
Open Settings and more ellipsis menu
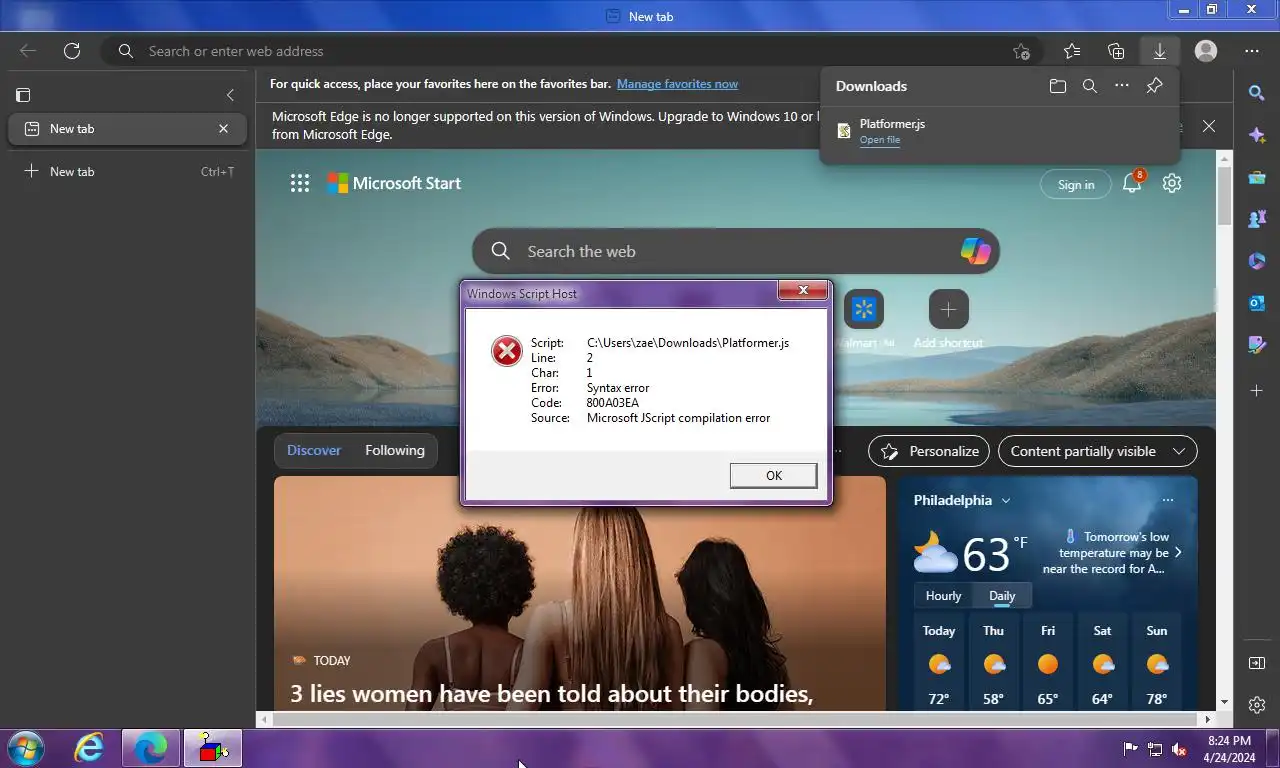point(1252,51)
